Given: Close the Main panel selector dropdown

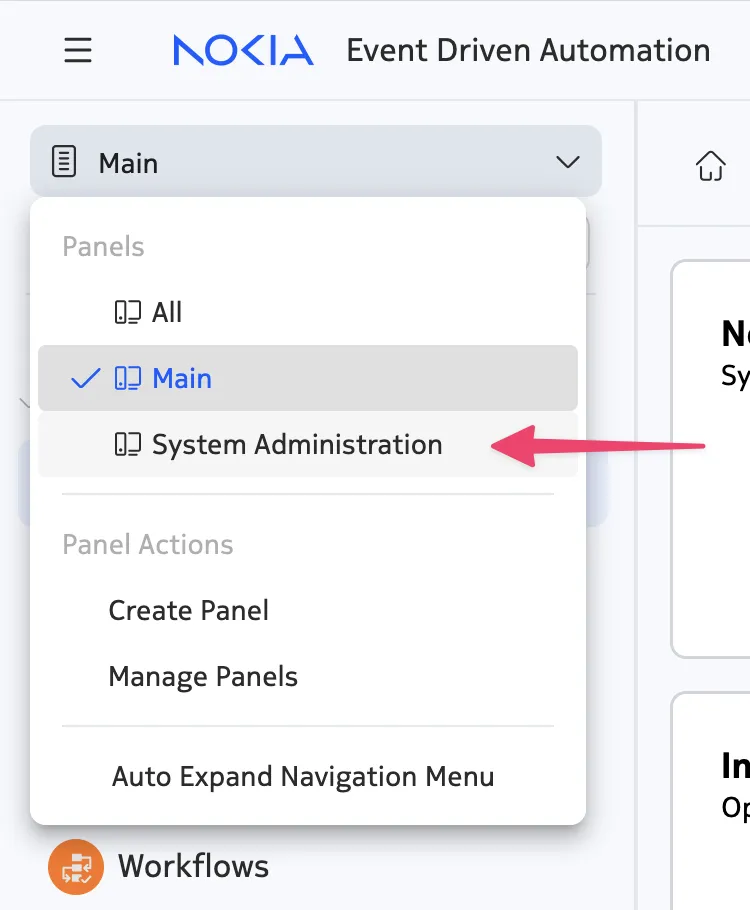Looking at the screenshot, I should coord(316,161).
